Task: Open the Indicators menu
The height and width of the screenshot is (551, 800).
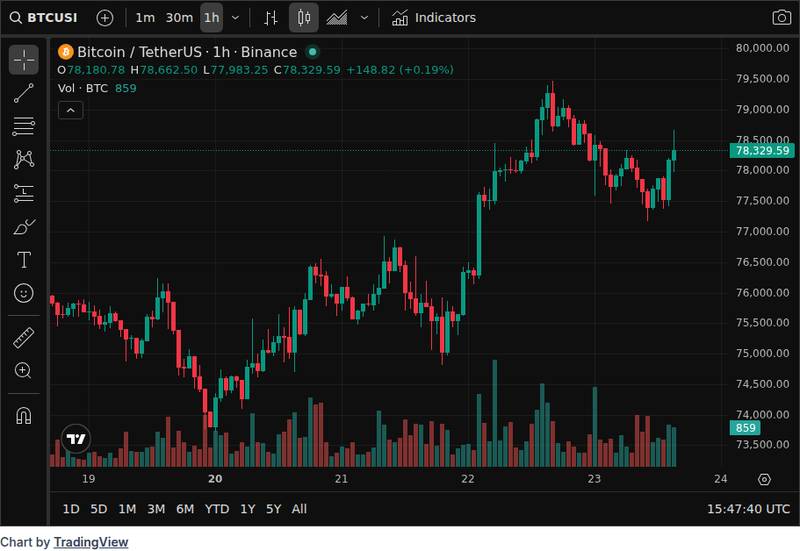Action: click(x=434, y=18)
